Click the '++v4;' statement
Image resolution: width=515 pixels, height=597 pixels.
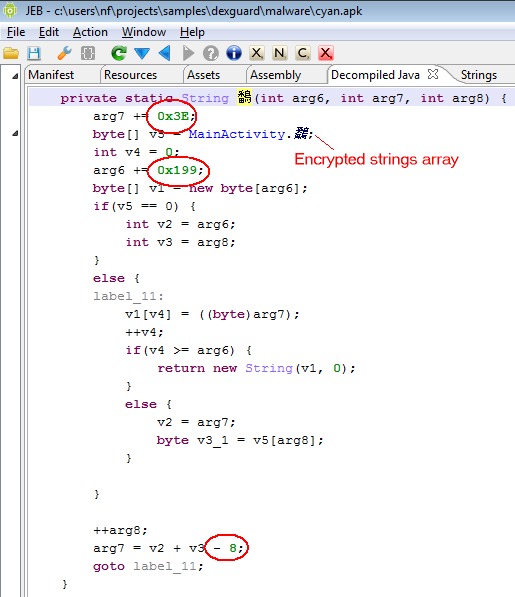point(144,332)
